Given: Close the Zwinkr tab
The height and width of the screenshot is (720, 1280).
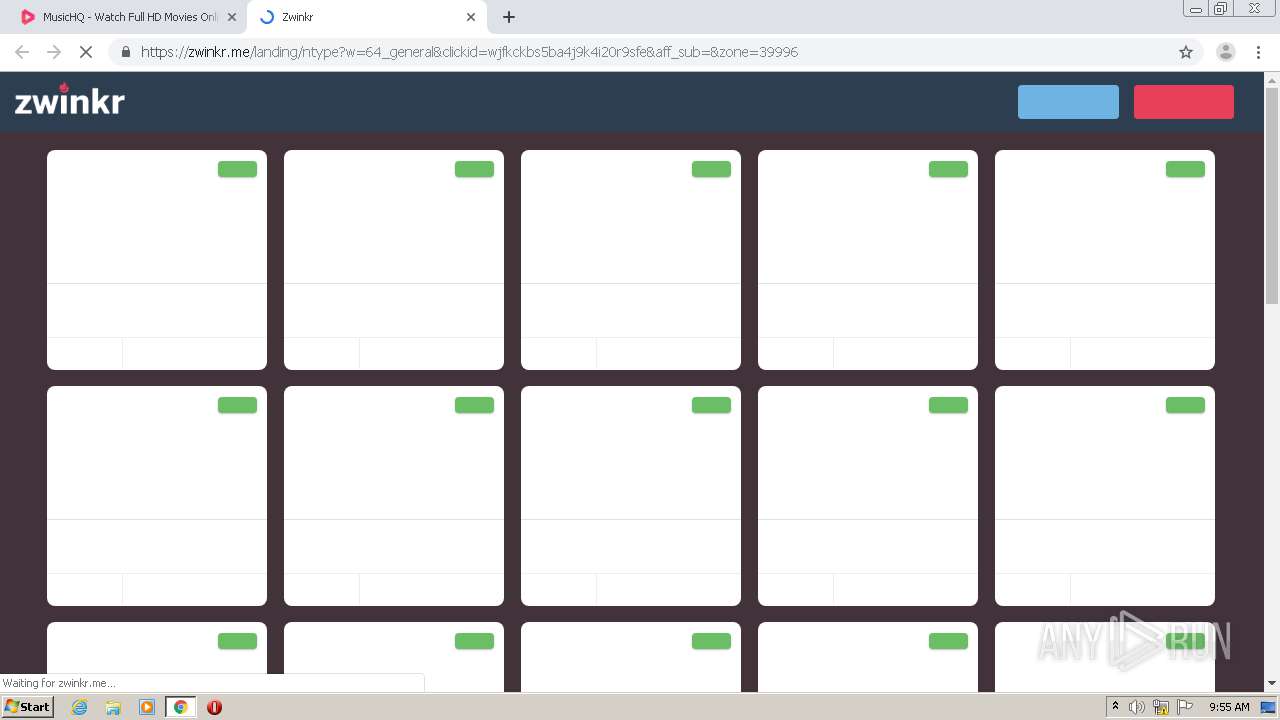Looking at the screenshot, I should (471, 17).
